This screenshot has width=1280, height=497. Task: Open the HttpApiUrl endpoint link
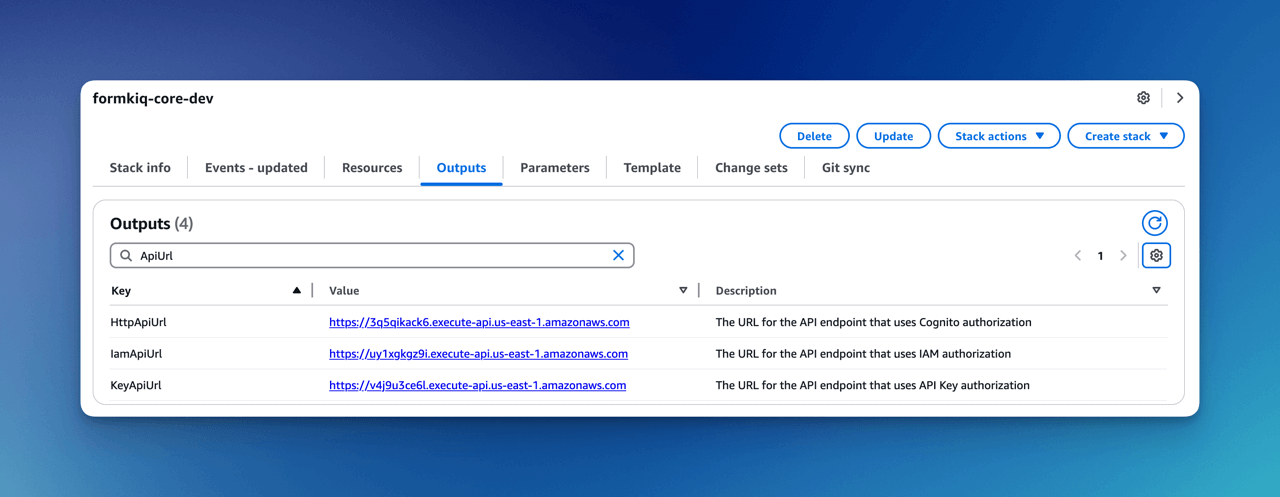(479, 322)
